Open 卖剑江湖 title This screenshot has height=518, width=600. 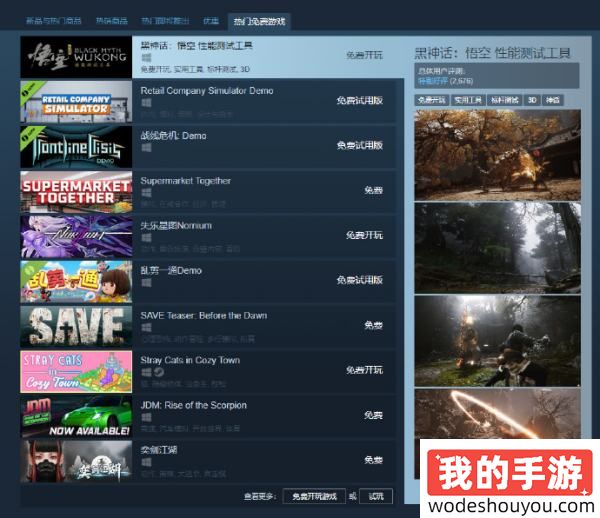point(159,450)
